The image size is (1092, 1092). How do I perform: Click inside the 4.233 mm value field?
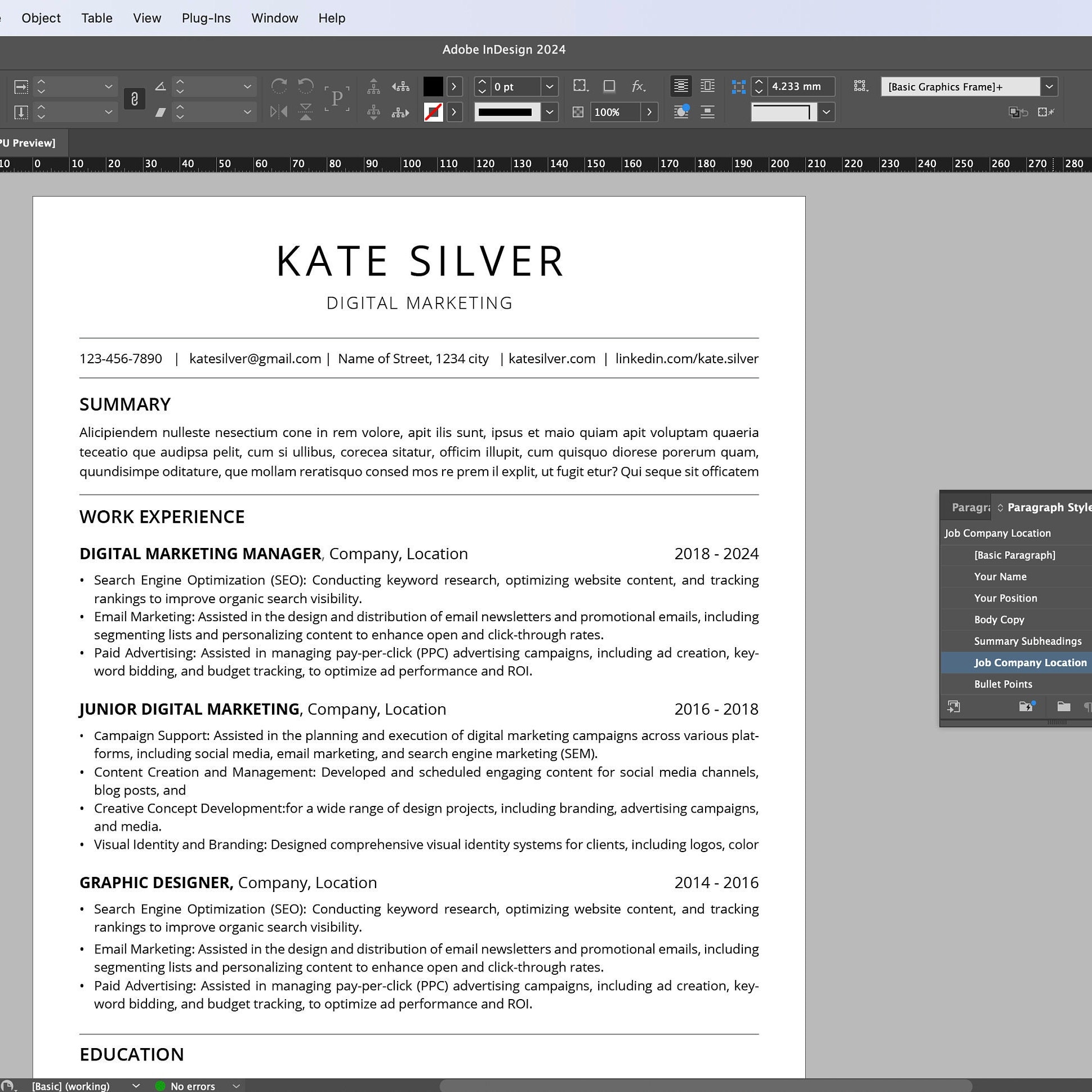(797, 86)
